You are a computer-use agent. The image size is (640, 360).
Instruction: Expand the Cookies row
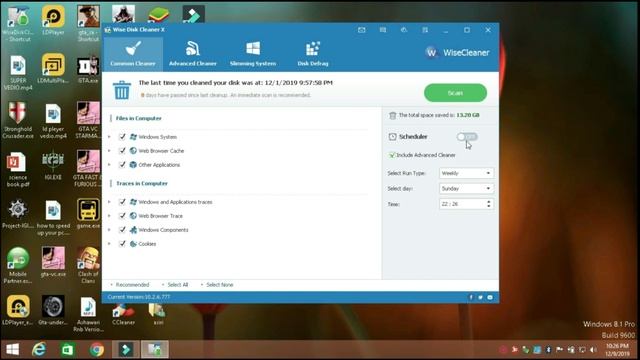(x=109, y=243)
